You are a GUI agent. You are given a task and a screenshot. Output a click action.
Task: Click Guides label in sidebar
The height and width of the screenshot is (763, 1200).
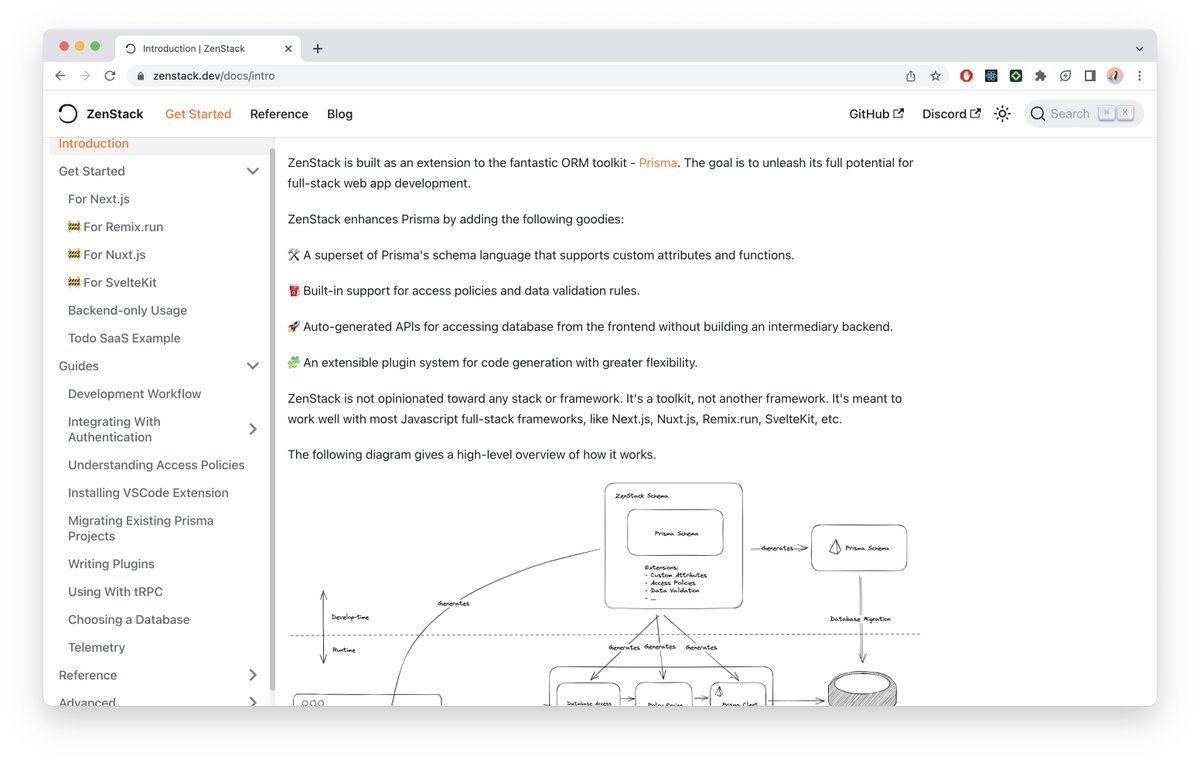pyautogui.click(x=79, y=366)
